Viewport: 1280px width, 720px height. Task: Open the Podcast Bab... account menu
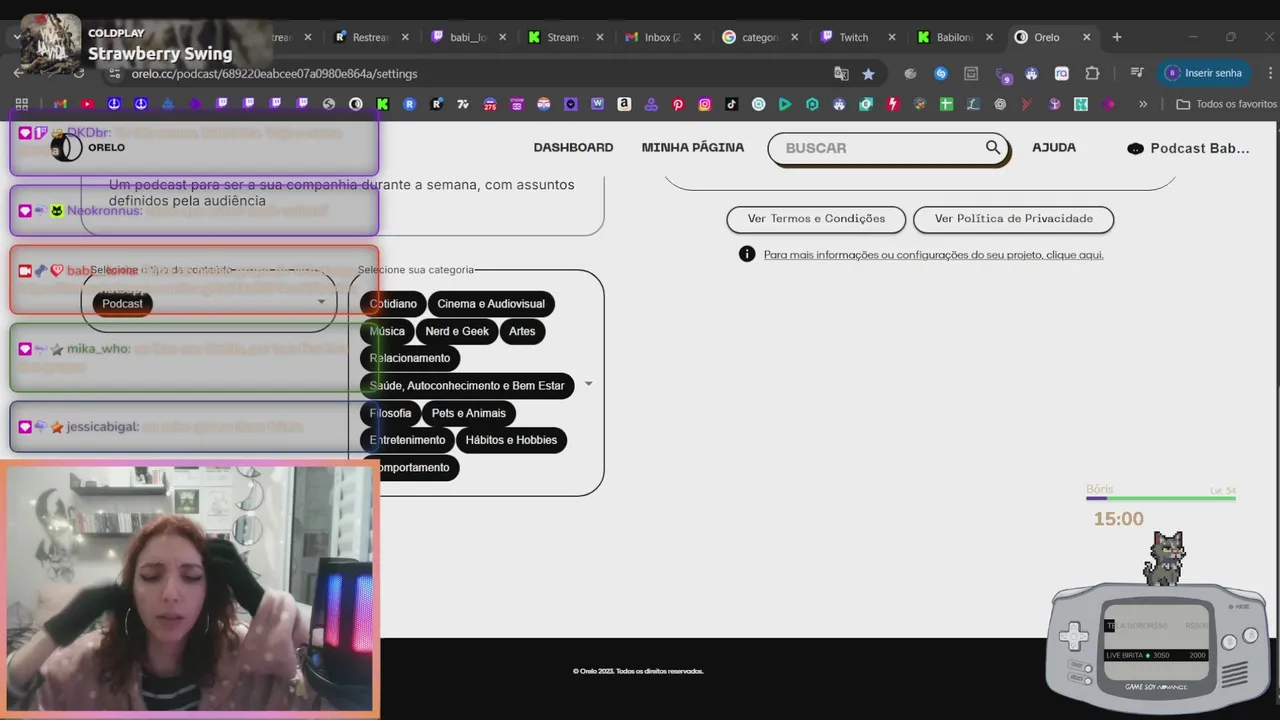point(1188,148)
